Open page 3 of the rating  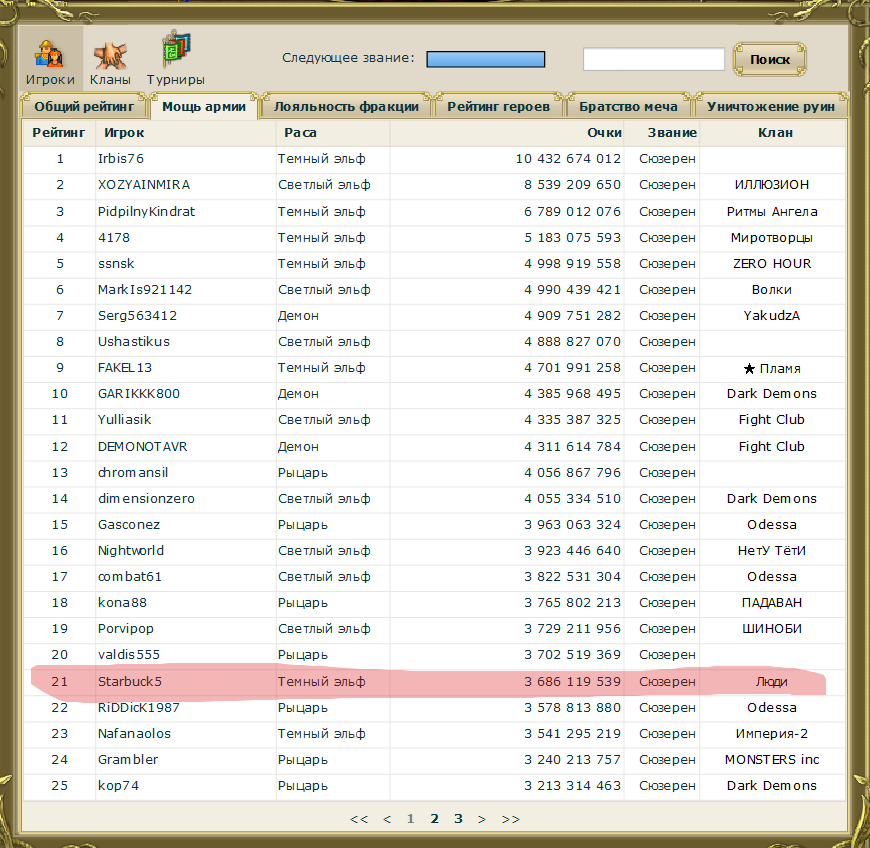pos(458,819)
